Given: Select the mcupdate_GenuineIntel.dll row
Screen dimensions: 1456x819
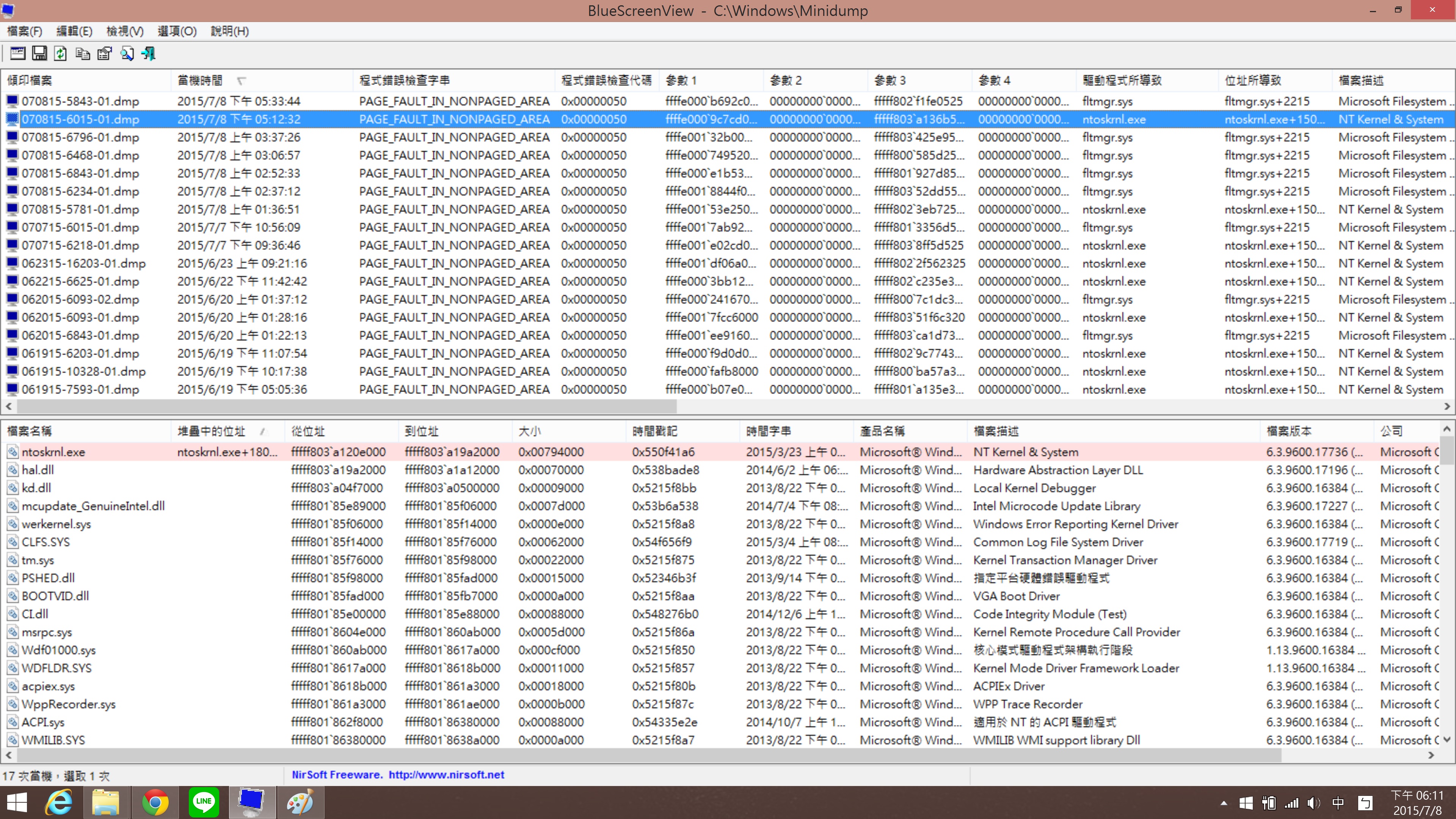Looking at the screenshot, I should 721,506.
